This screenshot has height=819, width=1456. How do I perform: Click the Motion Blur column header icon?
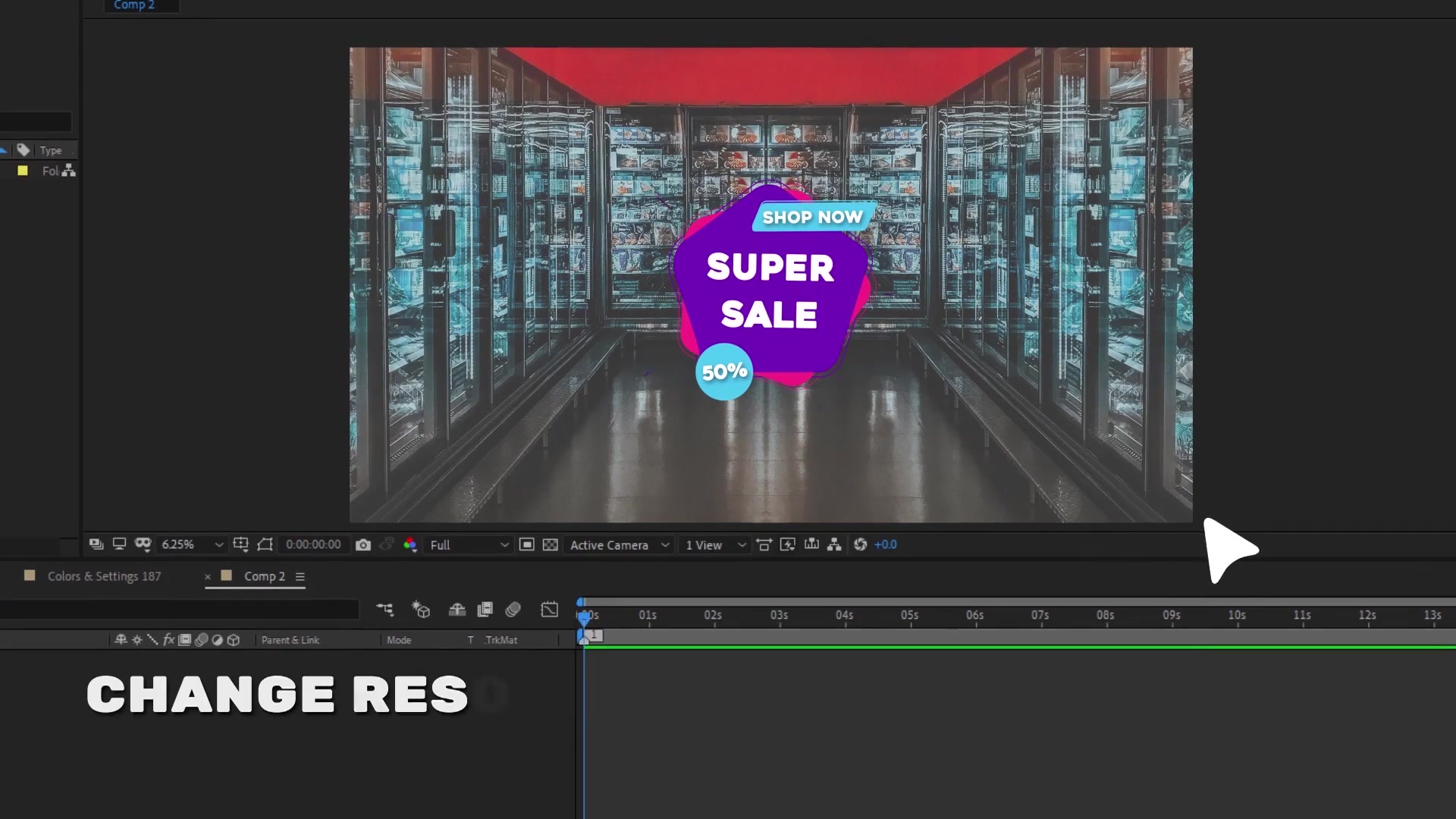(201, 640)
